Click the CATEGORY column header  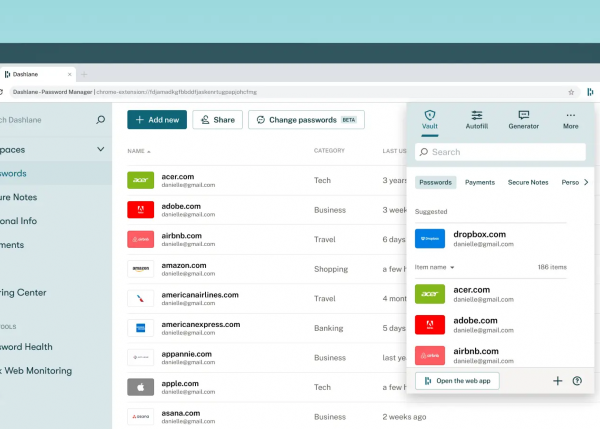coord(329,151)
